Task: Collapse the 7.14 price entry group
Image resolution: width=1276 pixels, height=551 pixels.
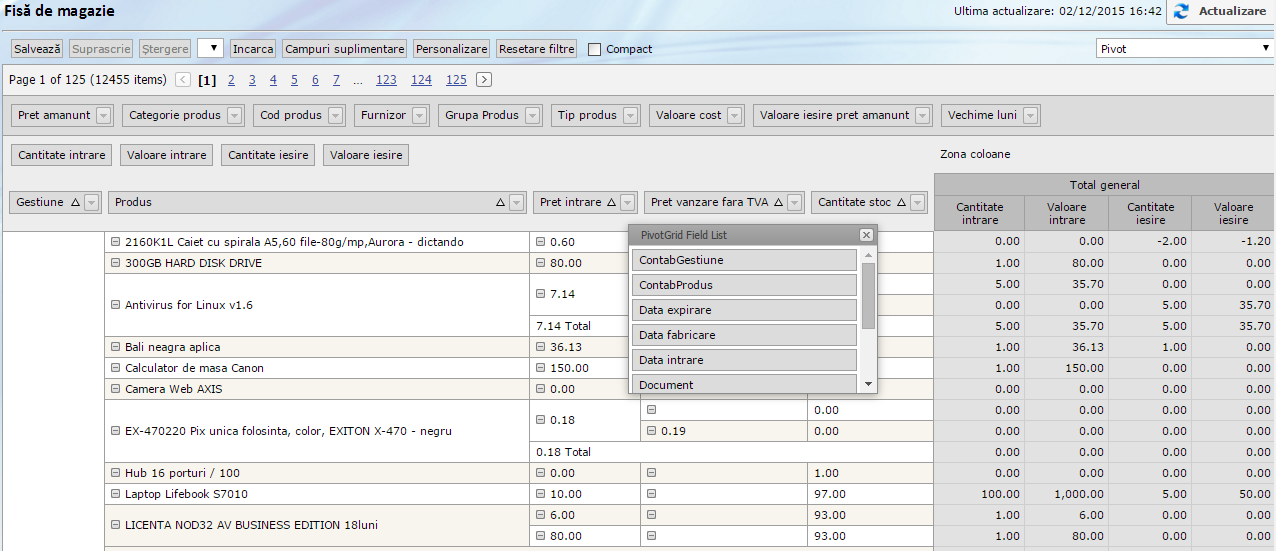Action: pyautogui.click(x=541, y=294)
